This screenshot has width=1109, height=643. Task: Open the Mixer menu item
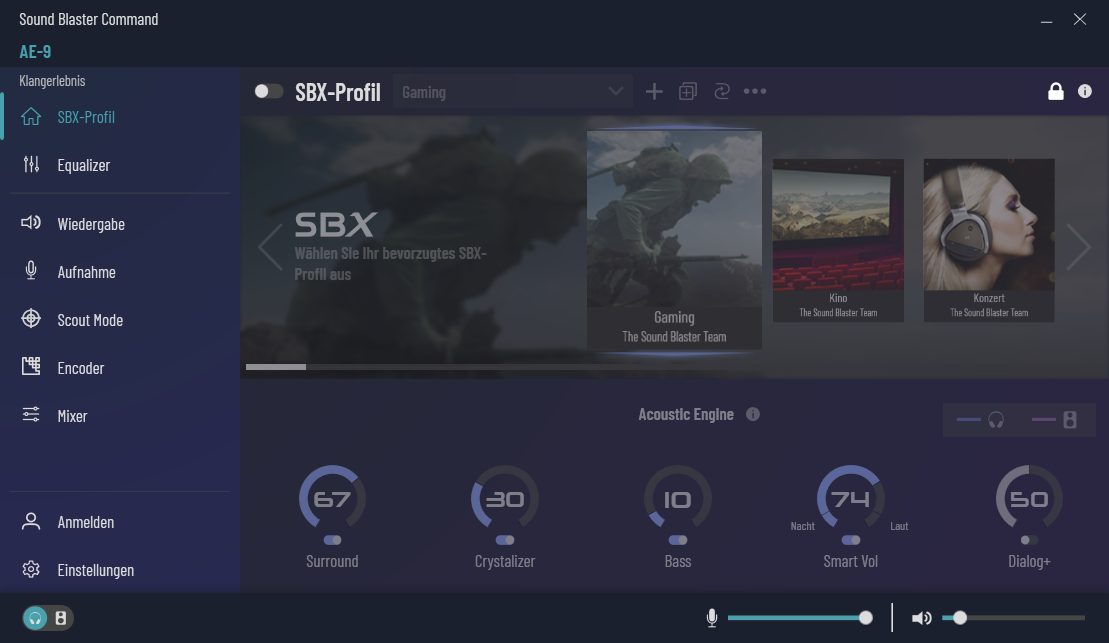[x=120, y=416]
